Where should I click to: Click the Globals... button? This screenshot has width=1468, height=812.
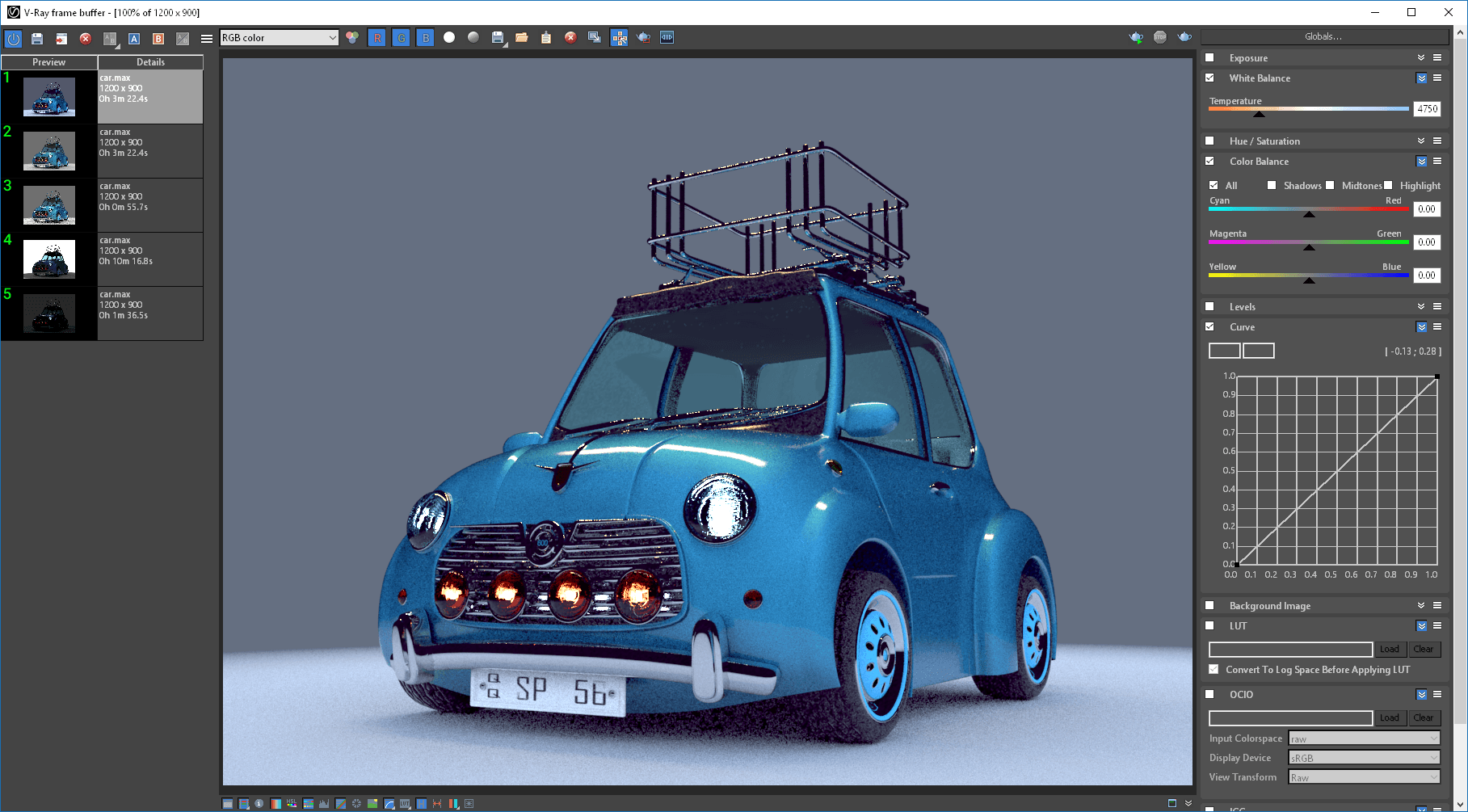point(1324,36)
